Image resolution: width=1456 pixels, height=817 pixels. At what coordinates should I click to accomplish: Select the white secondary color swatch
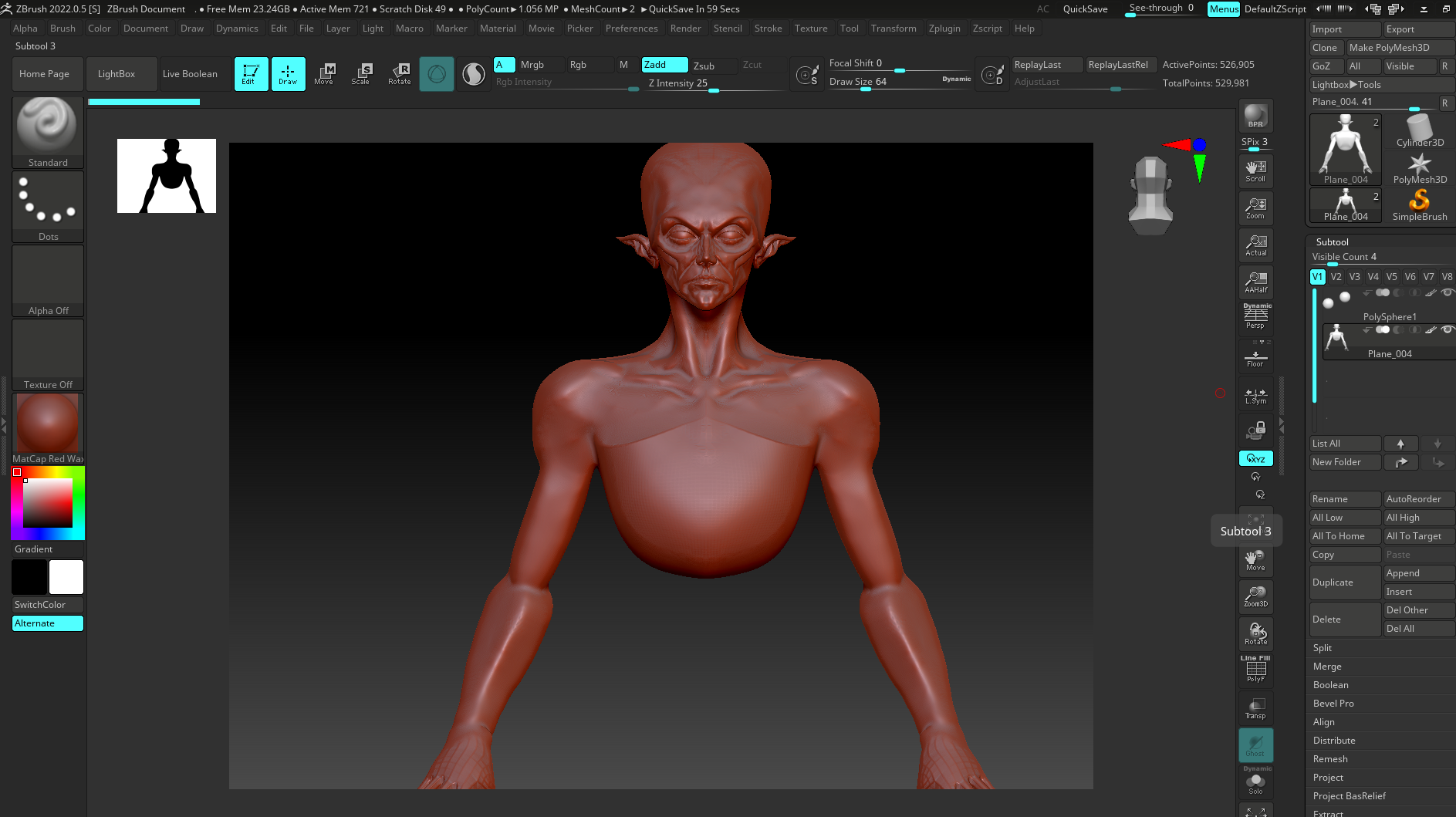(x=66, y=577)
